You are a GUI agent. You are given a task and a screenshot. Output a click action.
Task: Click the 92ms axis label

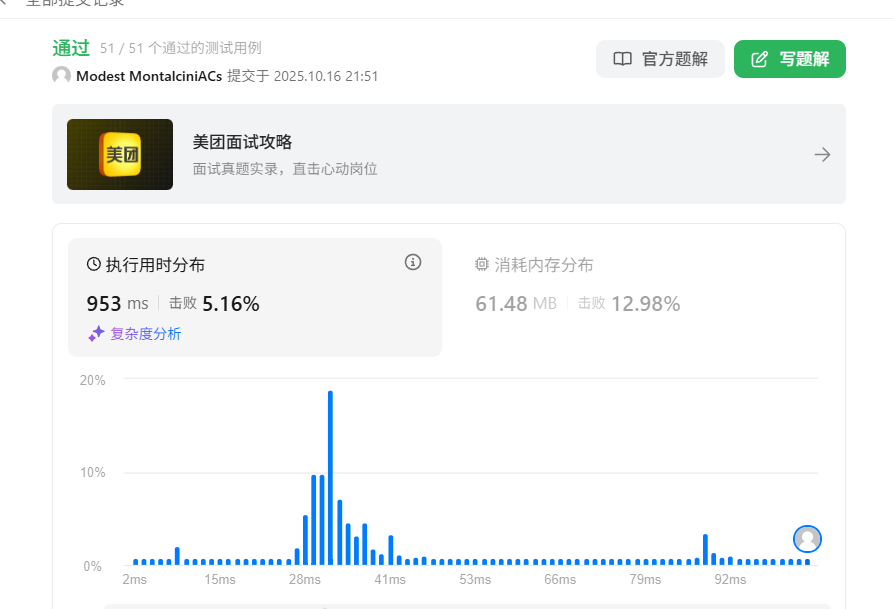[730, 579]
